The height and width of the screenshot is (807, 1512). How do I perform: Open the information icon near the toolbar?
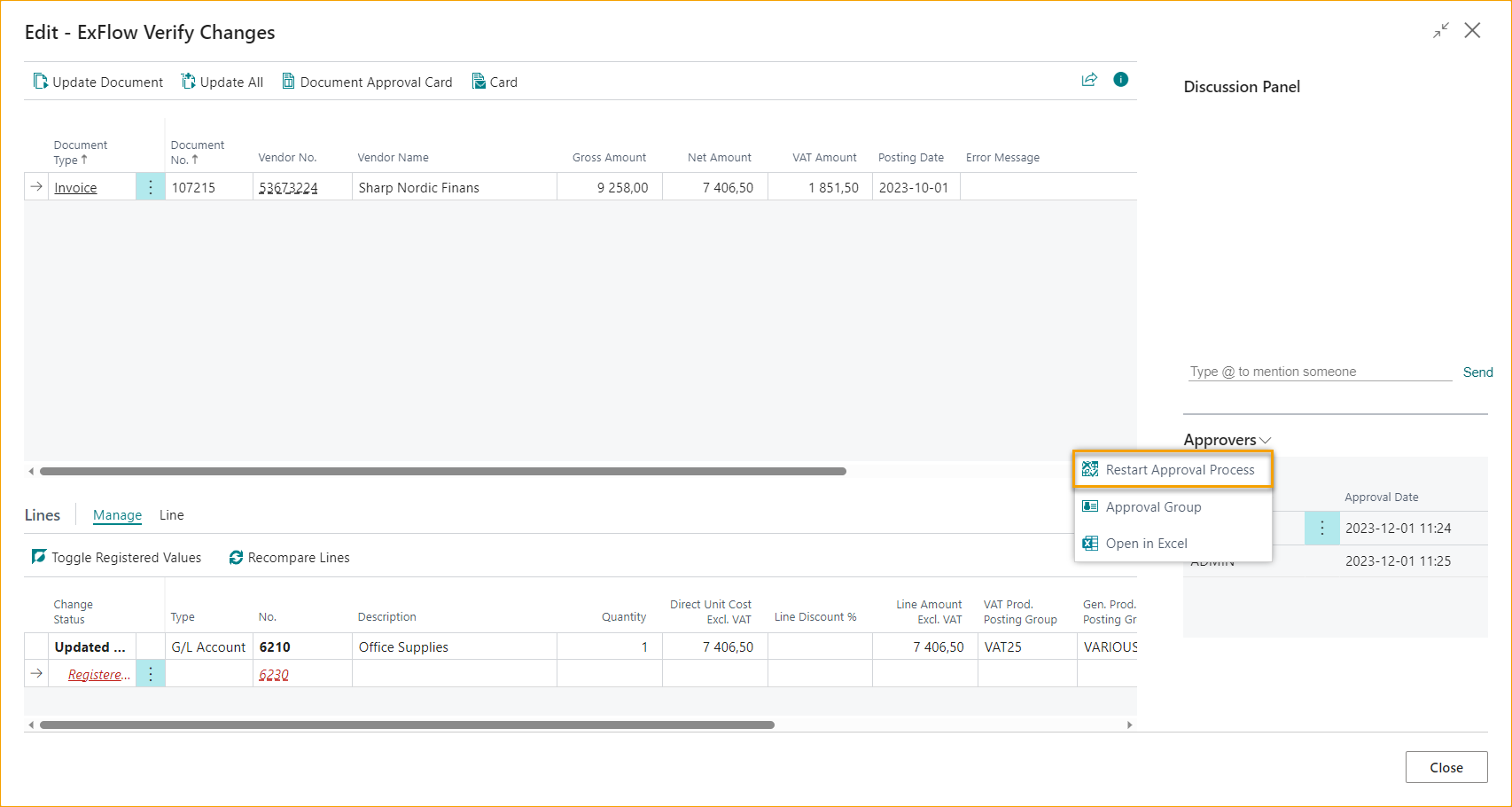click(x=1120, y=80)
